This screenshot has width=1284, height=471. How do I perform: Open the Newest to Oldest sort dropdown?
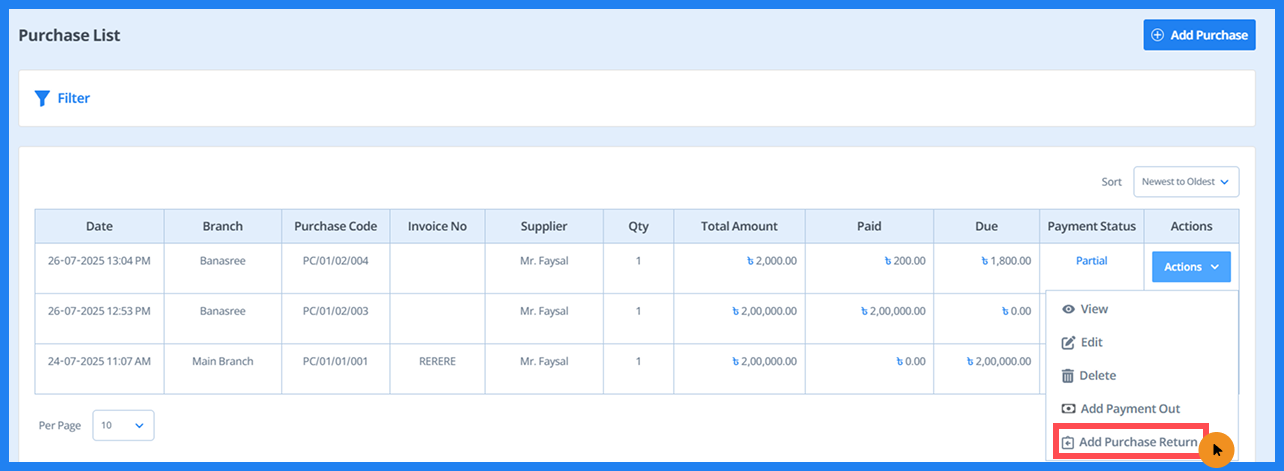(x=1186, y=182)
